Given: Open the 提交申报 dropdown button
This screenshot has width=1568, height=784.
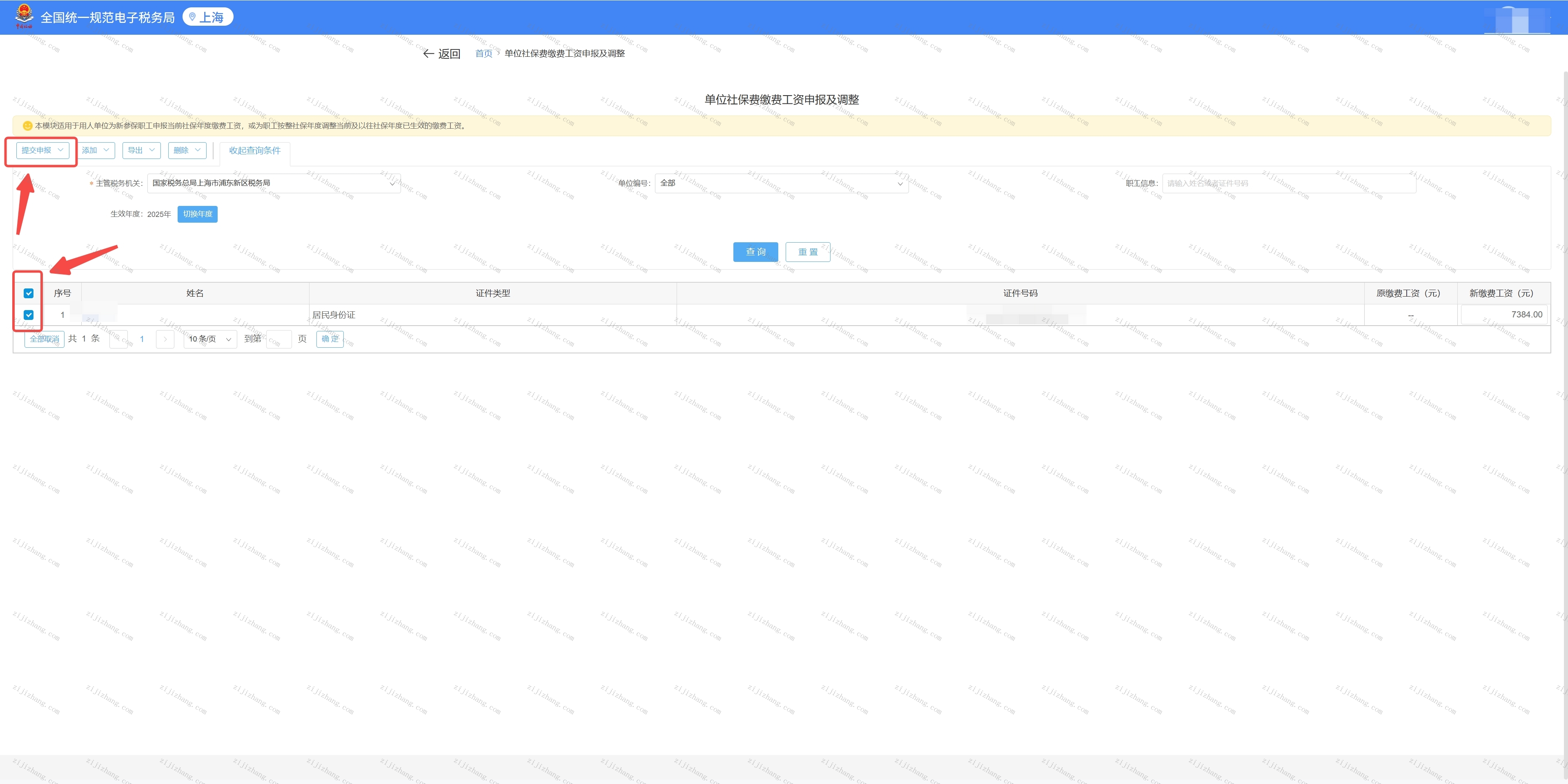Looking at the screenshot, I should (42, 150).
